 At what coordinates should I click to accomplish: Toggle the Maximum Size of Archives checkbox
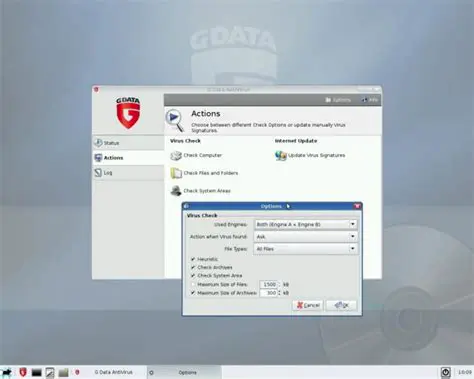tap(193, 293)
